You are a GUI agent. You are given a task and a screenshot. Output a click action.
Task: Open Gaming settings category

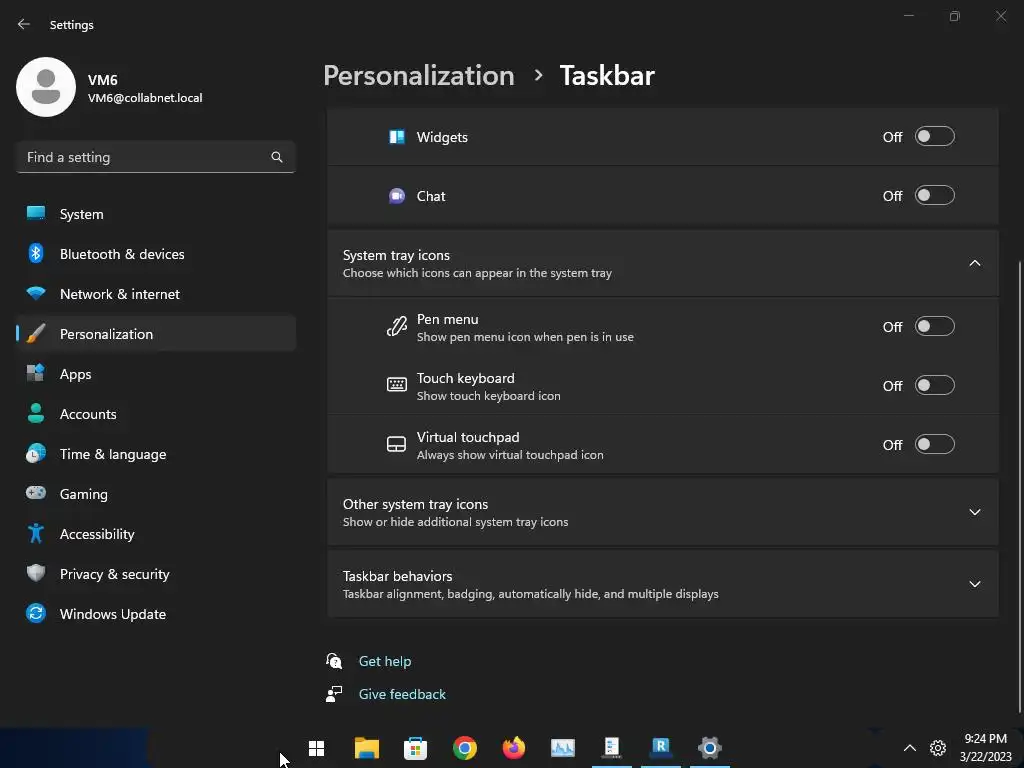point(155,494)
